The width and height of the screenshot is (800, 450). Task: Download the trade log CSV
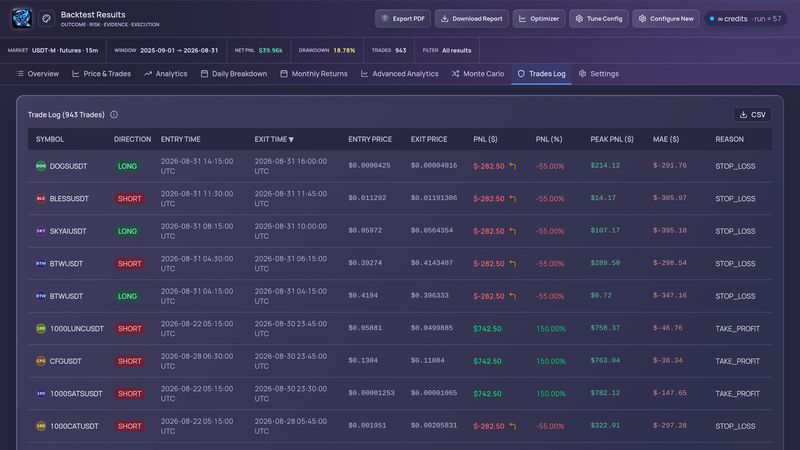coord(752,115)
